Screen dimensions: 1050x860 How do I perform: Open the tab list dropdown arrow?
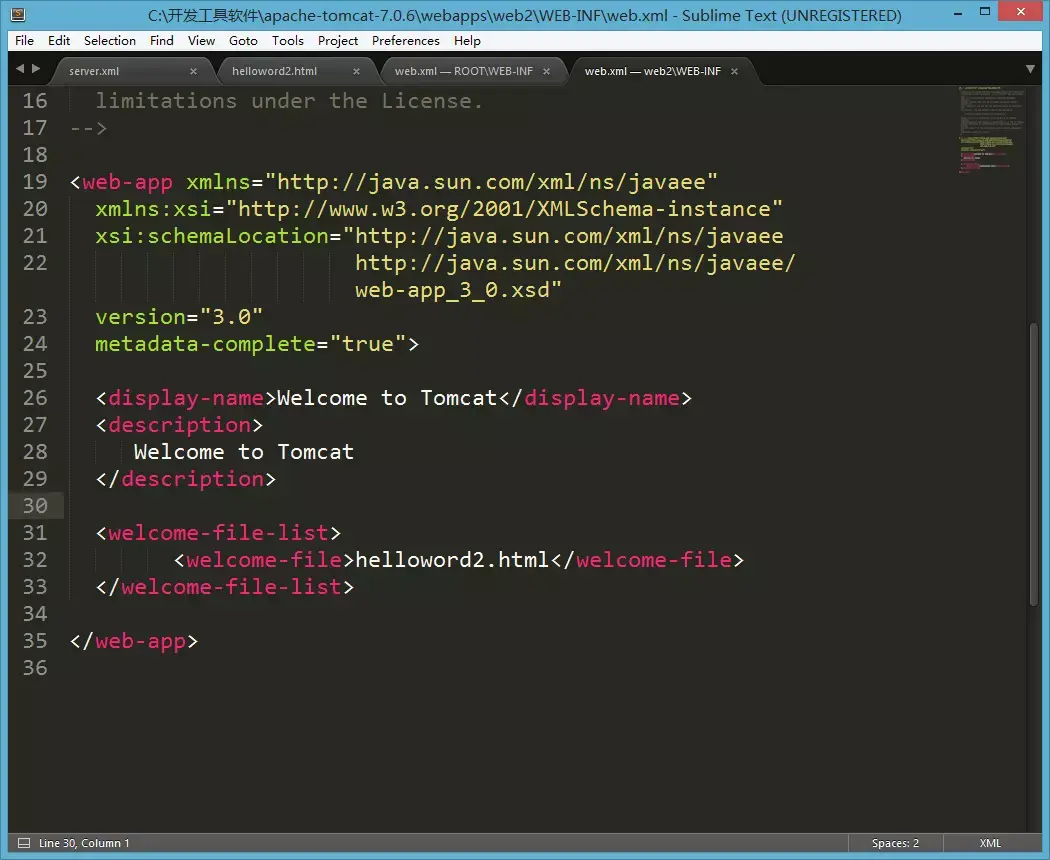coord(1031,69)
